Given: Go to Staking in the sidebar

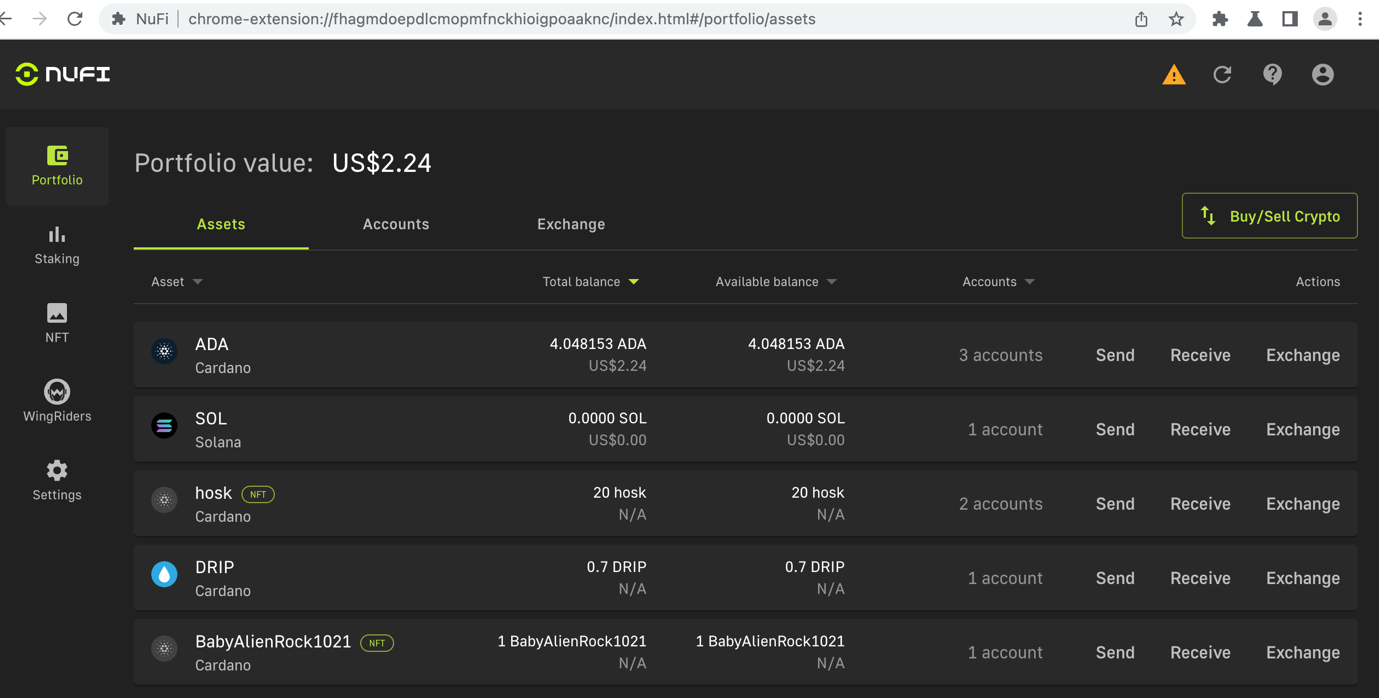Looking at the screenshot, I should pos(57,245).
